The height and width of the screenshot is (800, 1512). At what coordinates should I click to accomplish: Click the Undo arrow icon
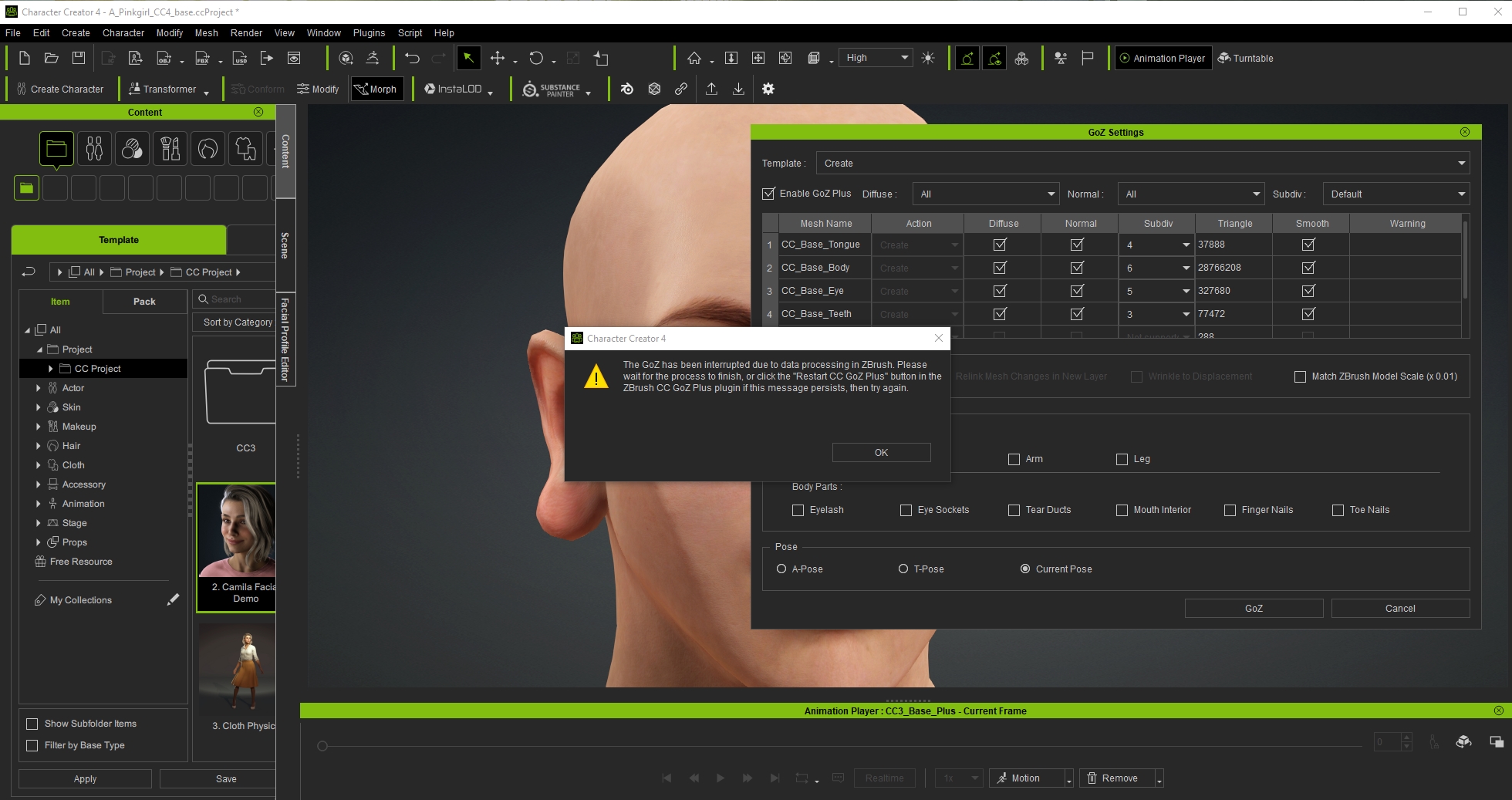412,58
